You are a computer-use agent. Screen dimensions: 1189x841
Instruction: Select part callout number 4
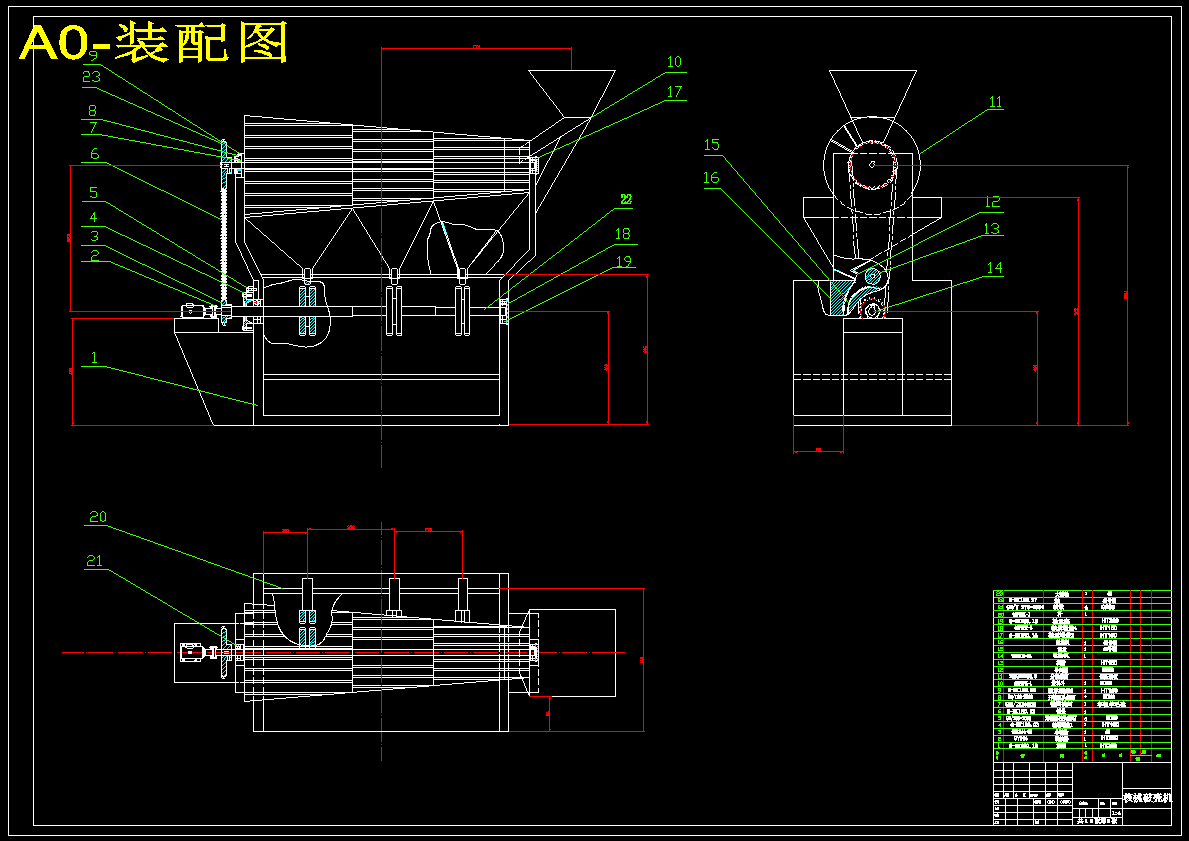pyautogui.click(x=94, y=216)
